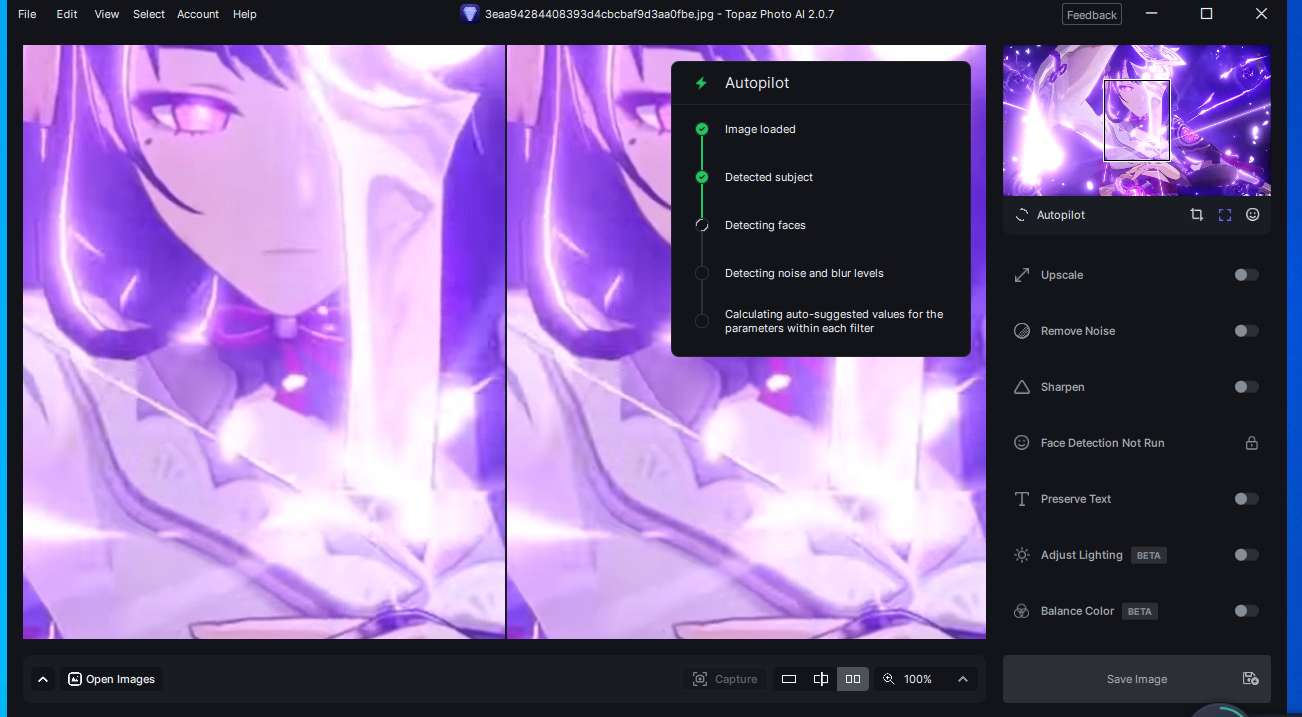Open the Account menu
Viewport: 1302px width, 717px height.
point(198,14)
